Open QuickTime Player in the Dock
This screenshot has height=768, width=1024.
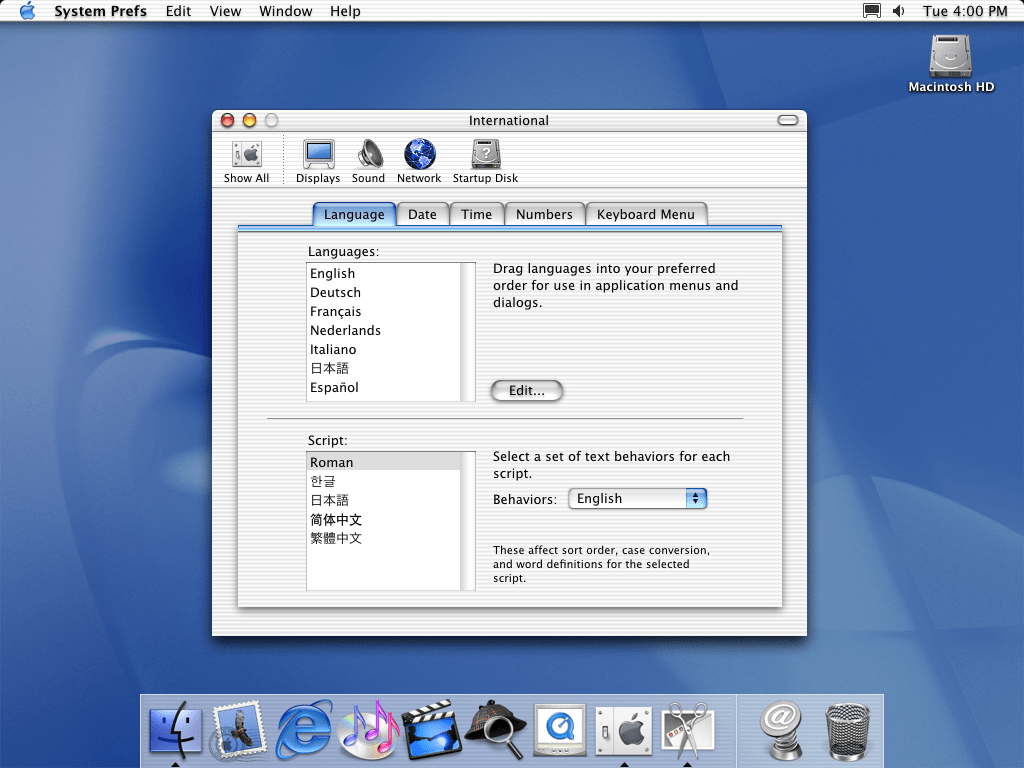[558, 728]
